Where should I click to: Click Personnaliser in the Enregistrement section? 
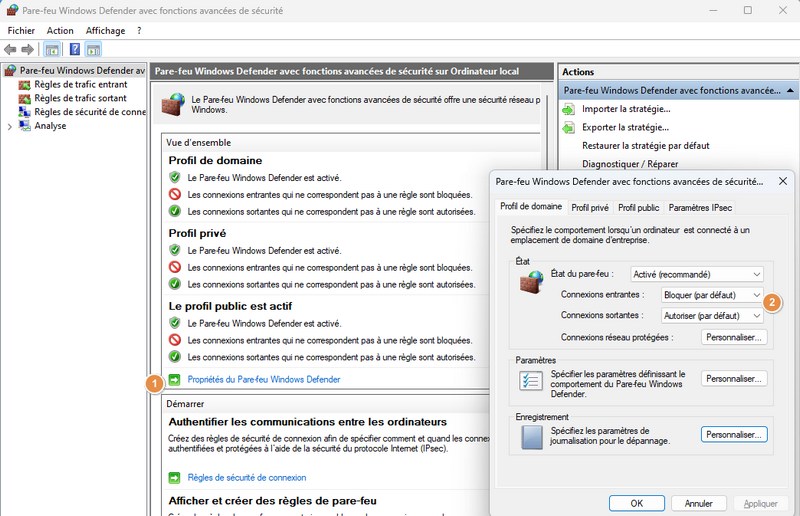tap(734, 435)
